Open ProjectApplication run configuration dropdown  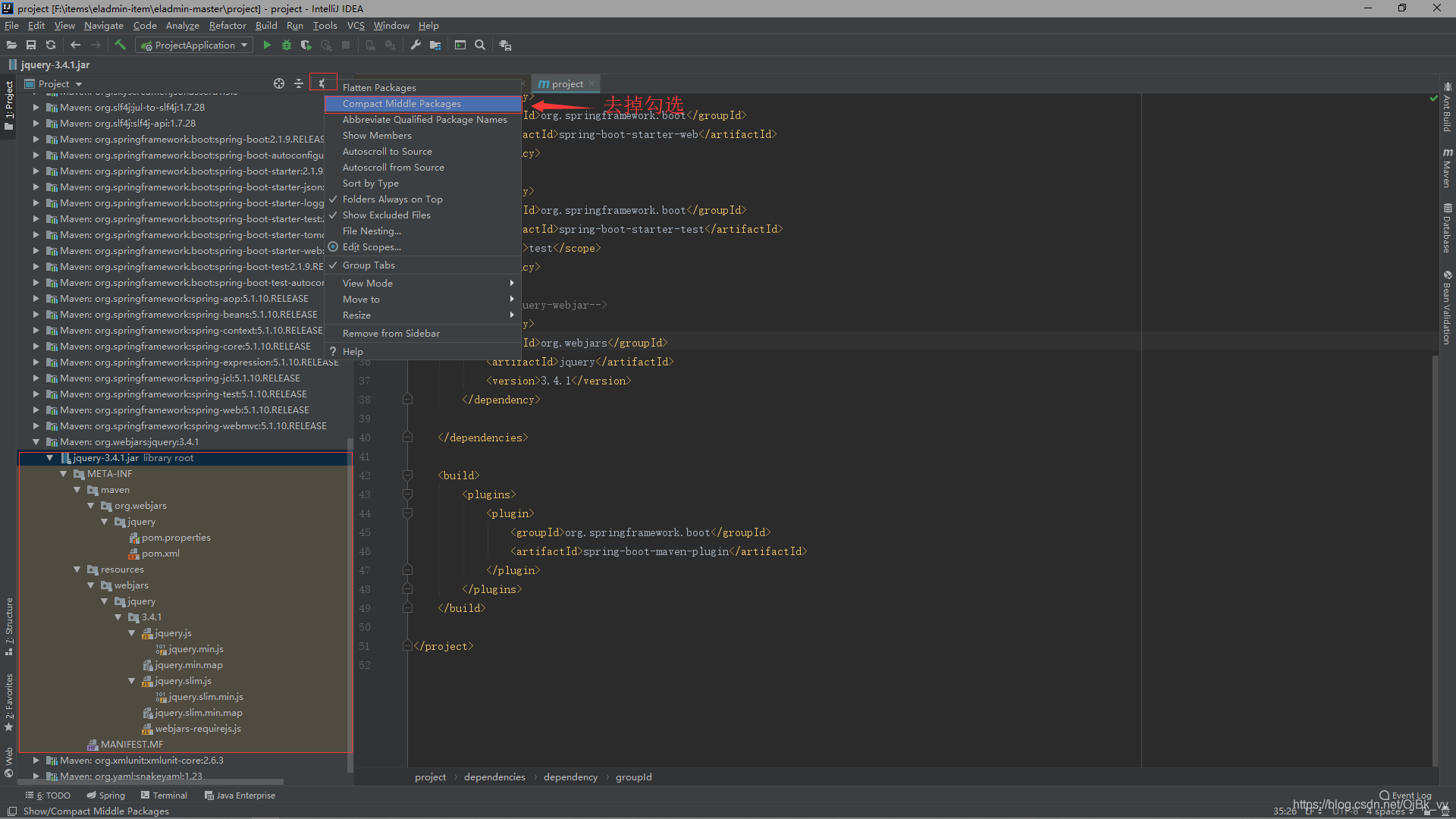click(x=195, y=45)
